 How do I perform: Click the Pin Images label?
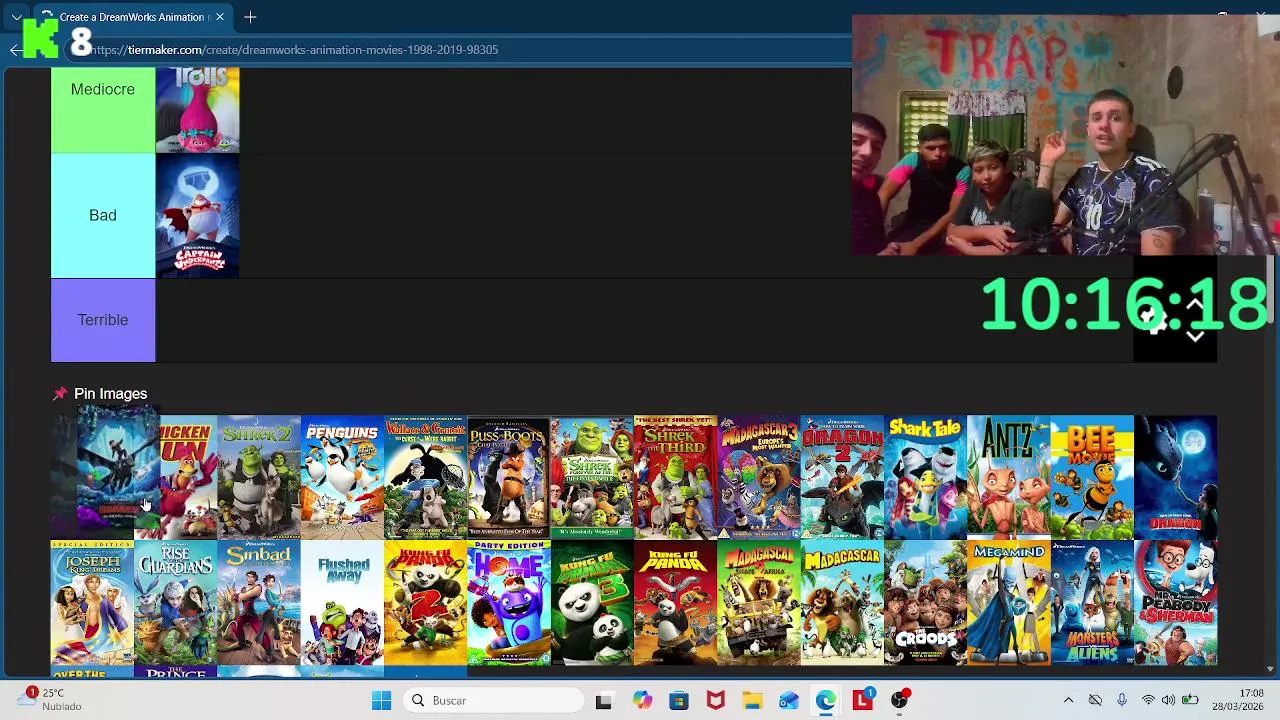point(110,394)
